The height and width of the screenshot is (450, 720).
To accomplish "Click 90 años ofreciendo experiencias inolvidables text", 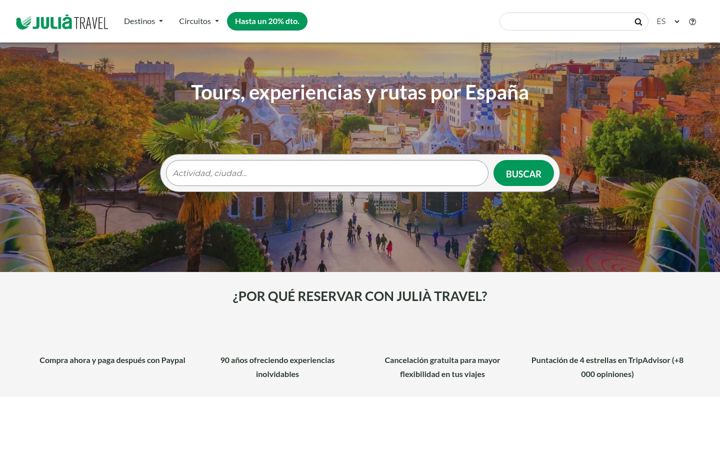I will tap(277, 367).
